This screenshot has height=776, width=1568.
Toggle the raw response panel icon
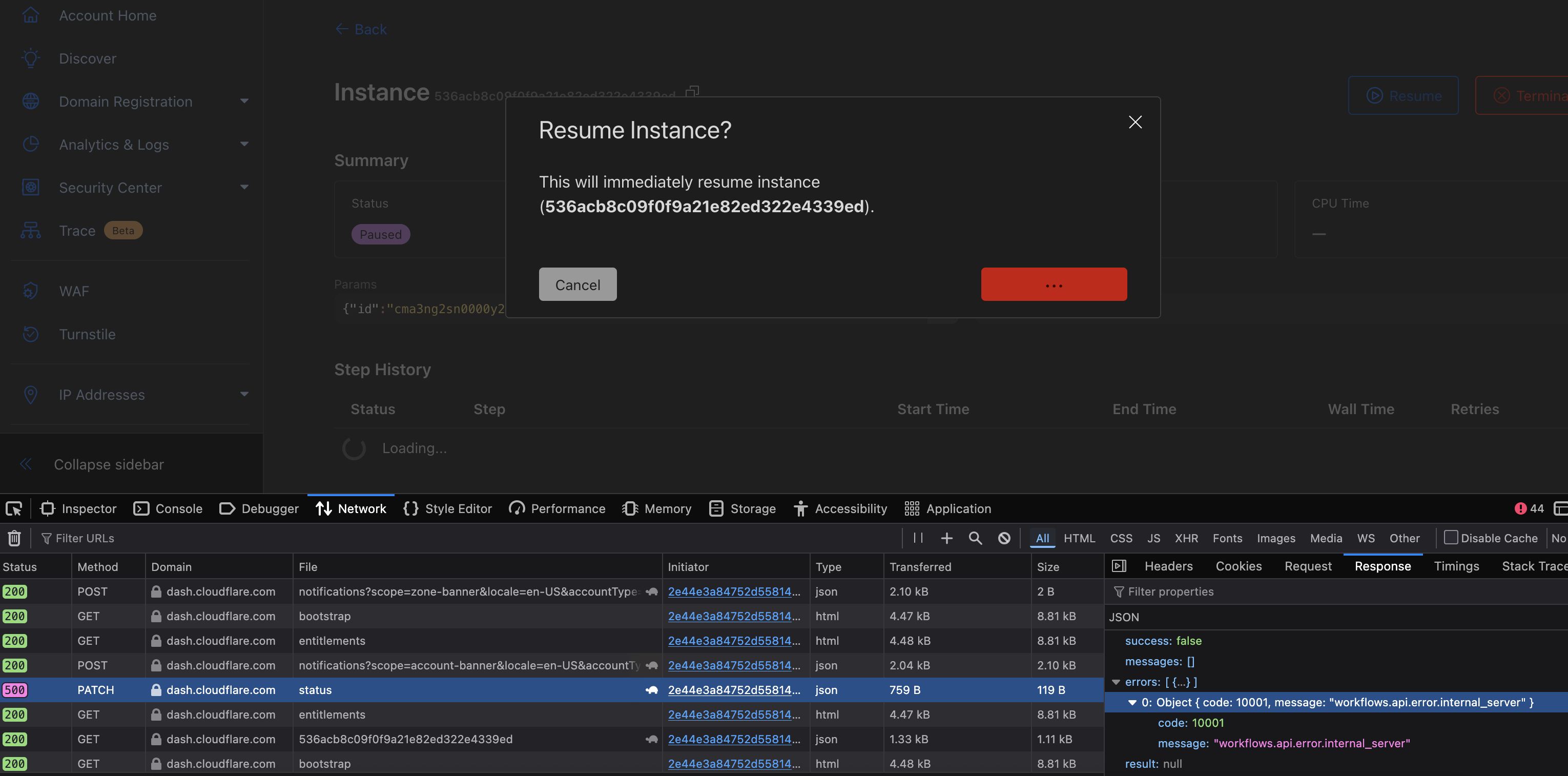tap(1119, 566)
